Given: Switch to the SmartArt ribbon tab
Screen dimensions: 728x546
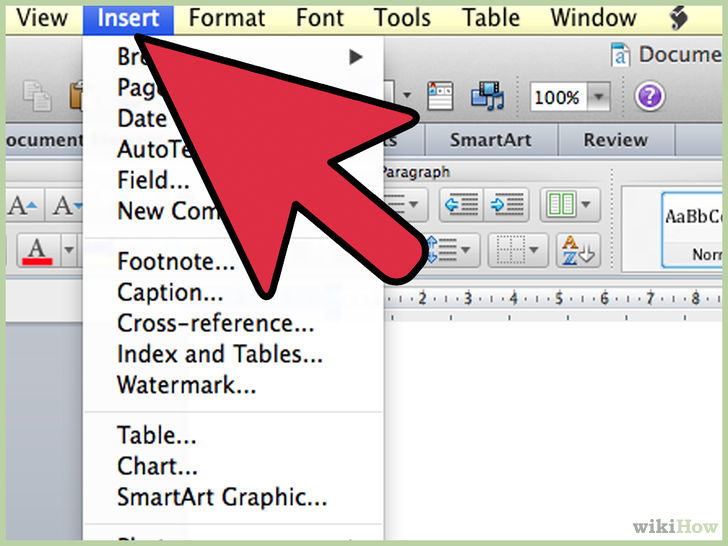Looking at the screenshot, I should [489, 140].
